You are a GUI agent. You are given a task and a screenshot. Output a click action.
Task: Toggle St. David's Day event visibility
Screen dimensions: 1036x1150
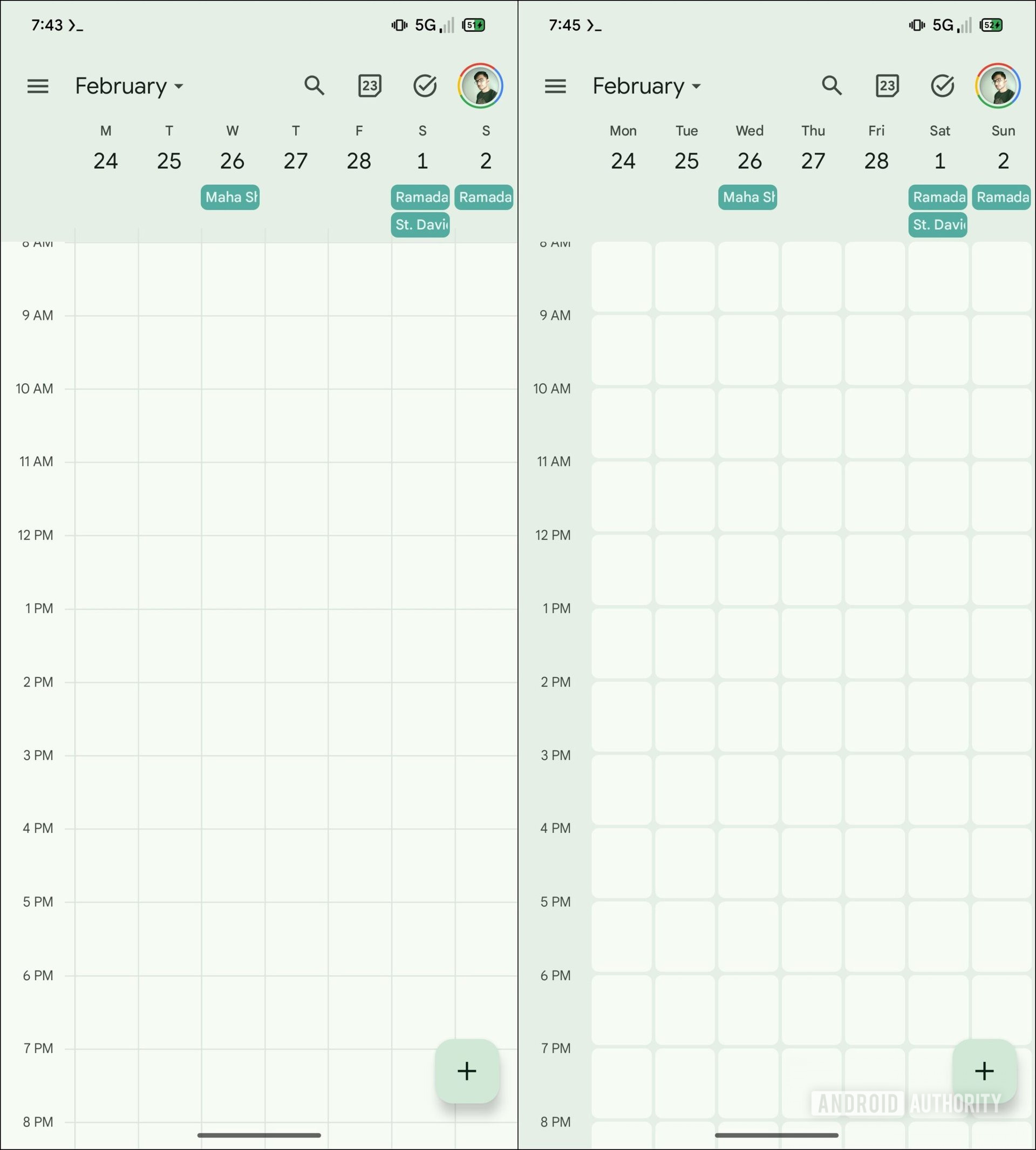coord(419,223)
